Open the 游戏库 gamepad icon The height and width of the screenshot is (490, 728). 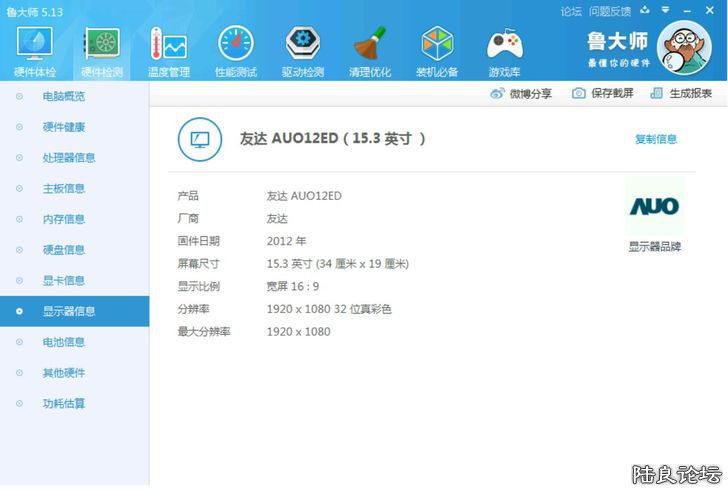pos(504,48)
